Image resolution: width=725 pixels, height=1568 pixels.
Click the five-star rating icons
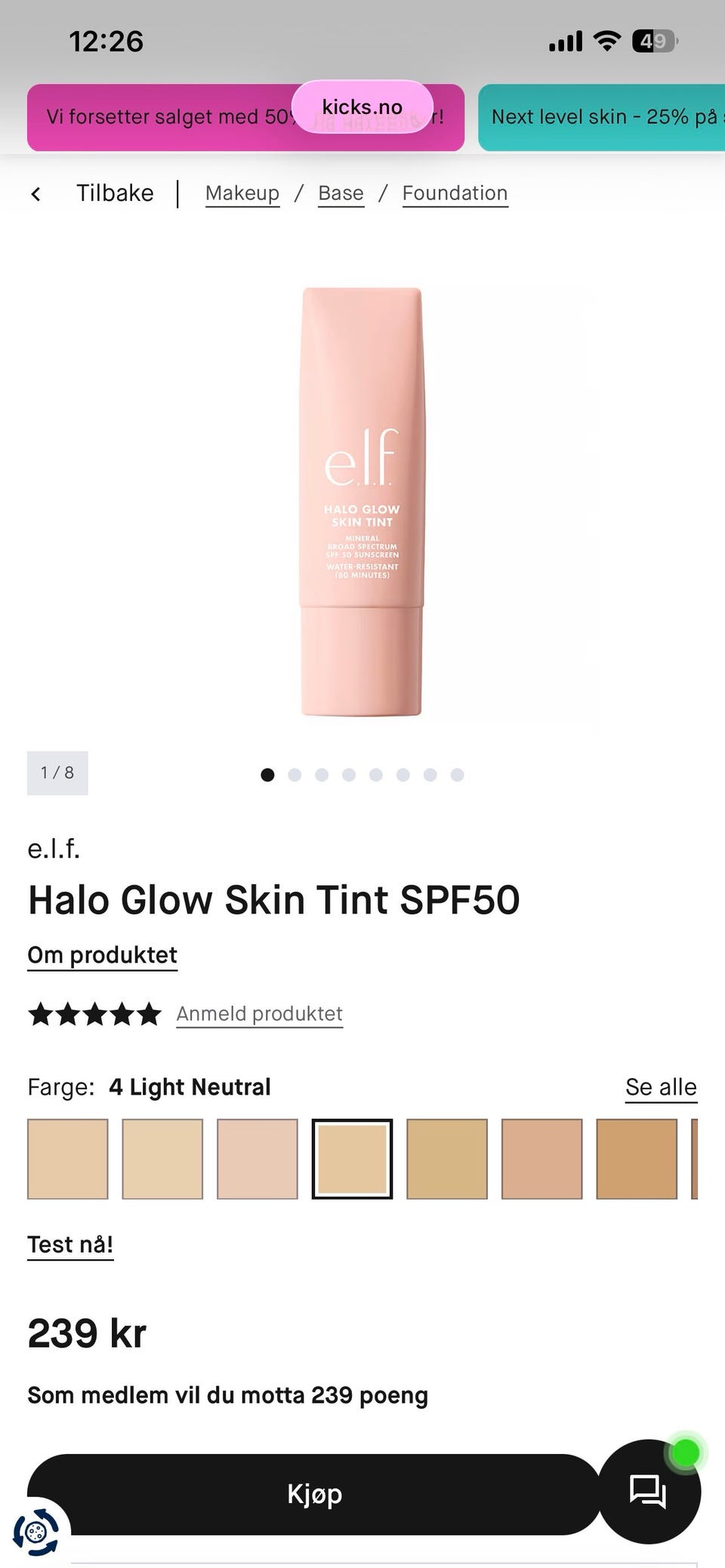point(94,1014)
